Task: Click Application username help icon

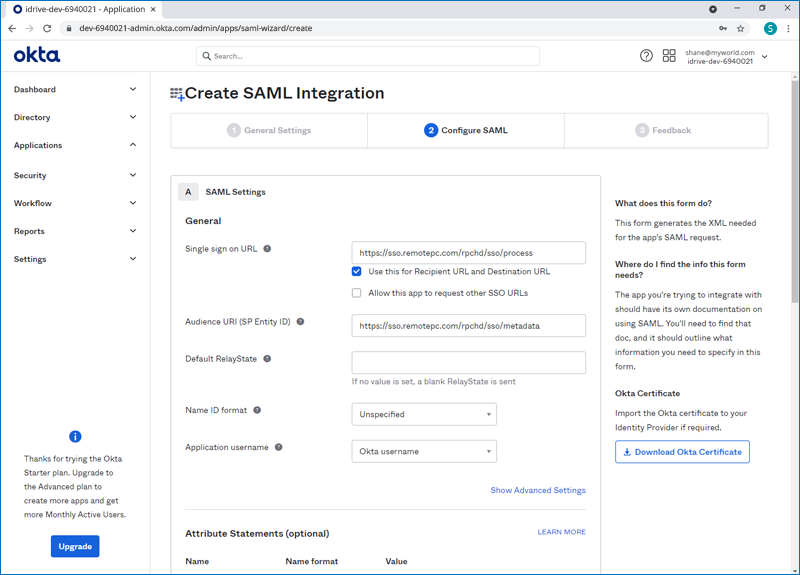Action: coord(279,447)
